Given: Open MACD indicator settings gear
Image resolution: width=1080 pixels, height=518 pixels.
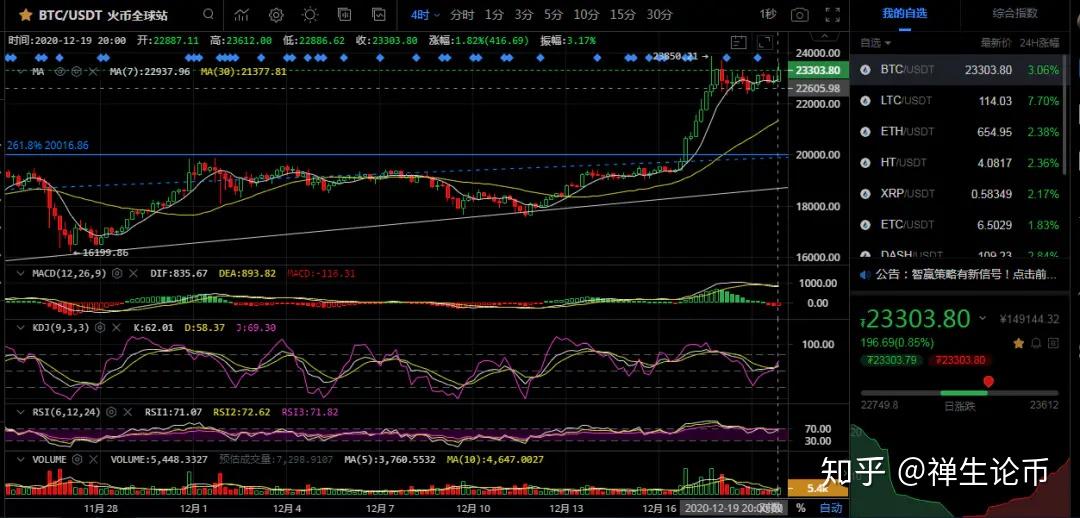Looking at the screenshot, I should (117, 273).
